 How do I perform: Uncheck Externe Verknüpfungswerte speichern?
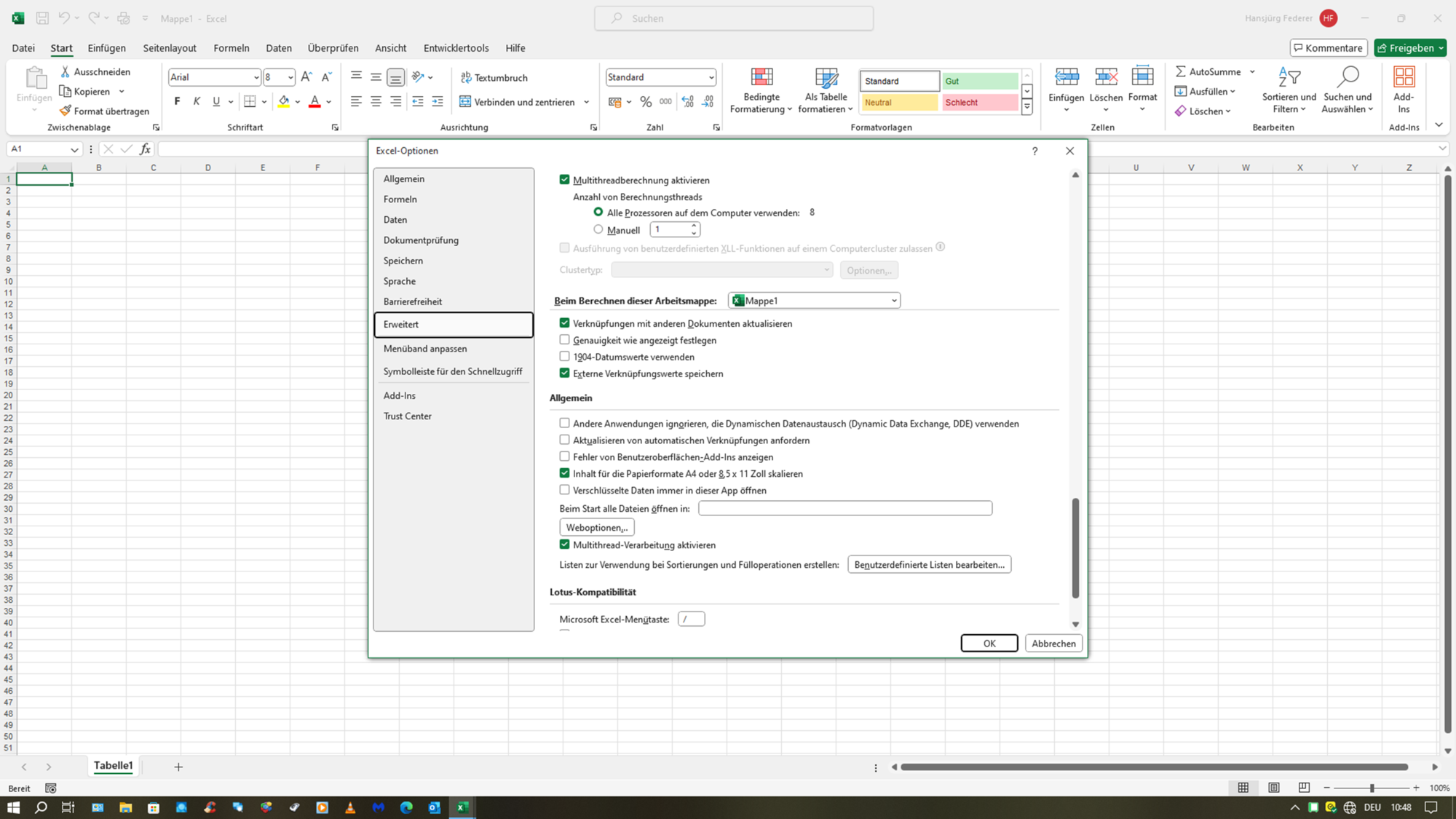tap(564, 373)
